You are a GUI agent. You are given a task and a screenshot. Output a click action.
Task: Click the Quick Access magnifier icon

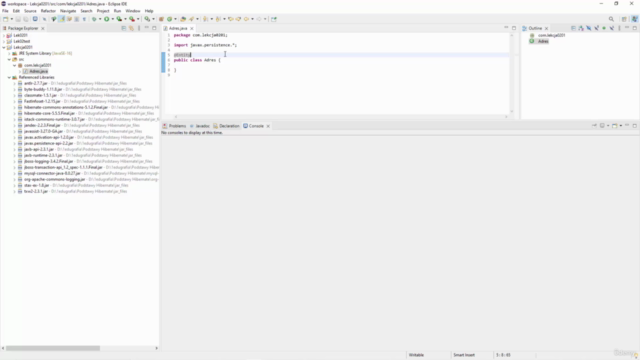611,19
